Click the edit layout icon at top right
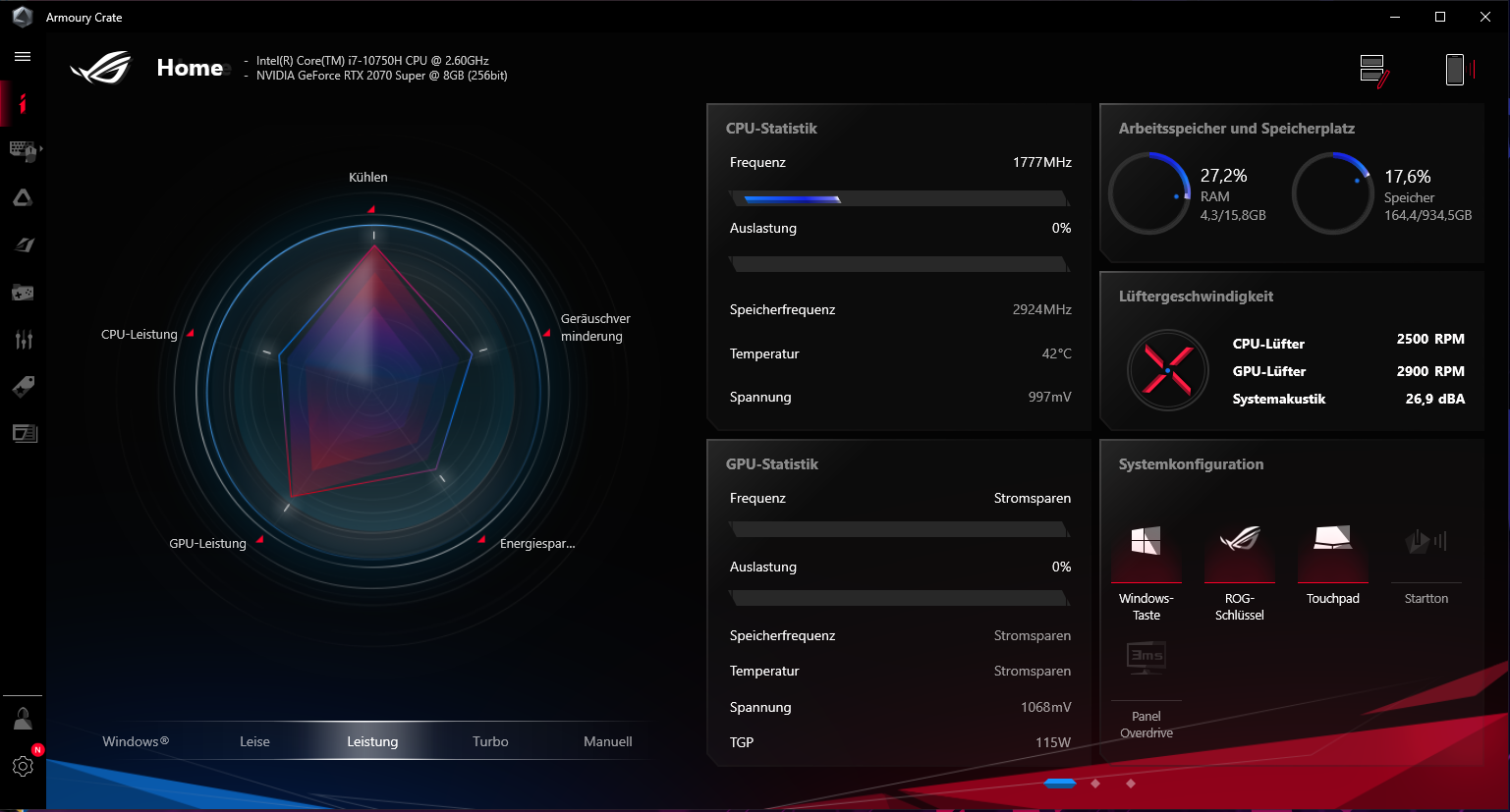 pyautogui.click(x=1373, y=70)
